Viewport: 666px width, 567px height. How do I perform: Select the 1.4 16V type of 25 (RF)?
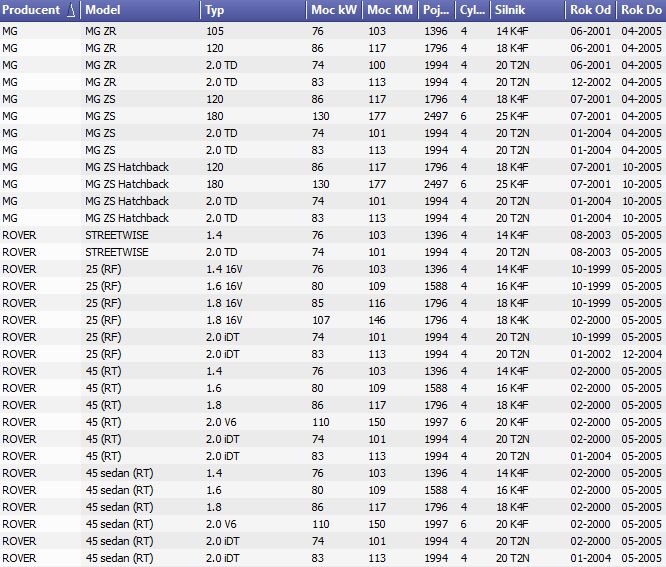(x=224, y=269)
